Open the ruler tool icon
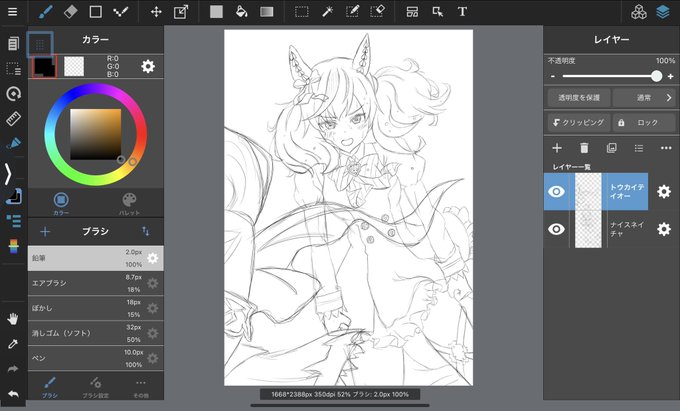The width and height of the screenshot is (680, 411). click(x=13, y=118)
